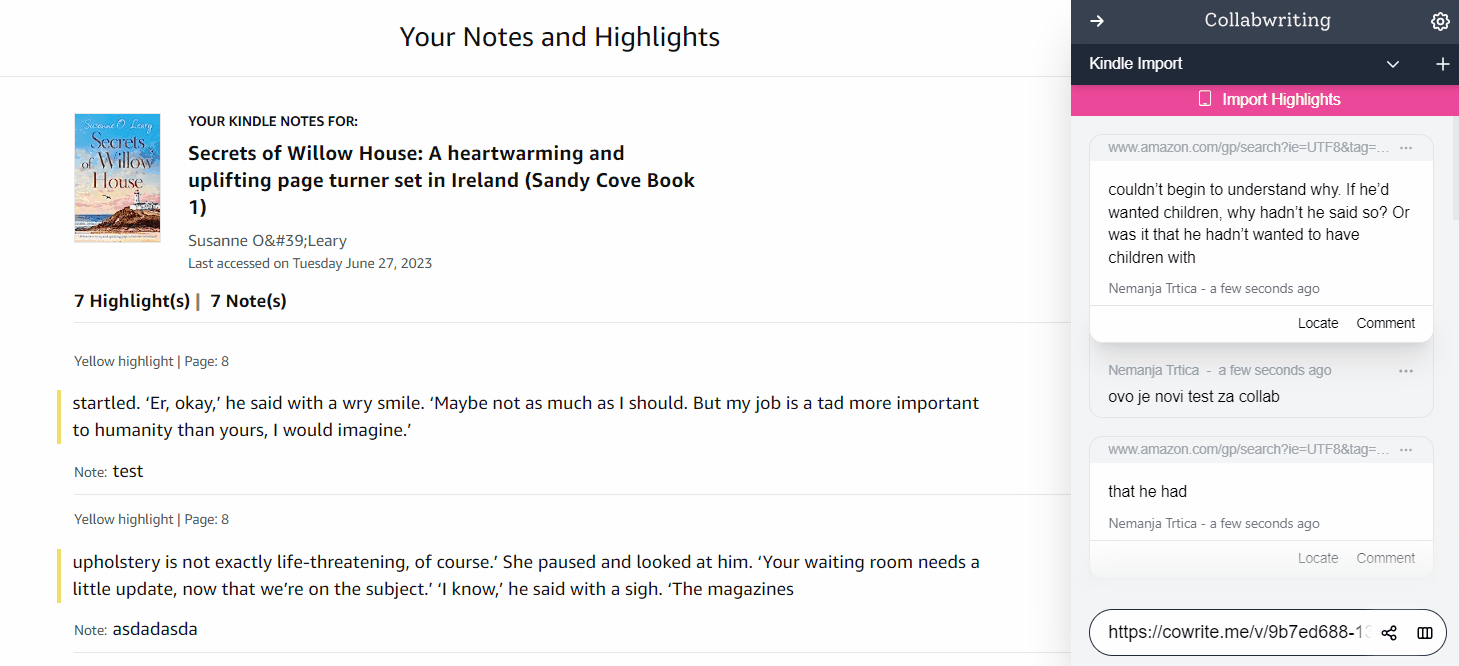Open Collabwriting settings gear
This screenshot has width=1459, height=666.
click(1440, 21)
